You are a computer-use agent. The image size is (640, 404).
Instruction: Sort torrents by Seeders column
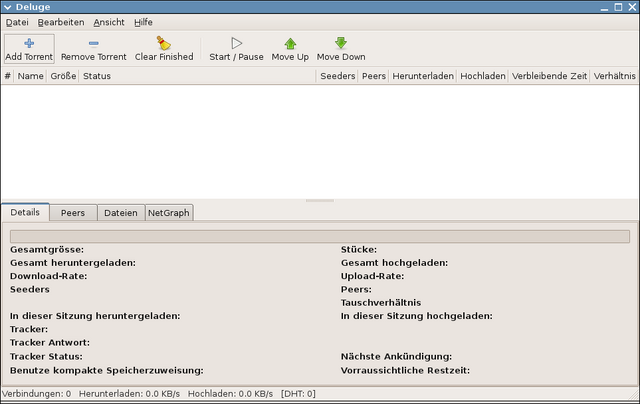coord(338,76)
